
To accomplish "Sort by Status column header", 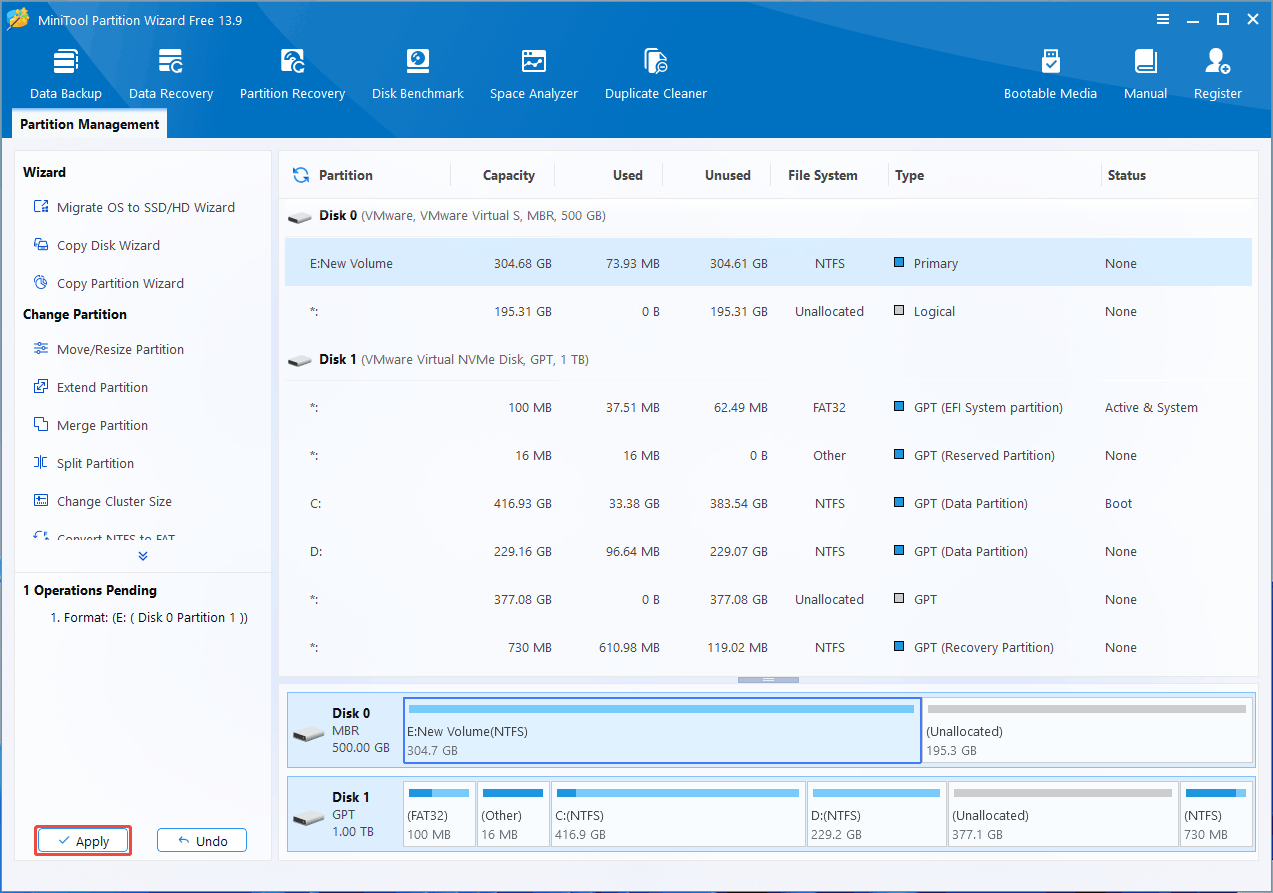I will tap(1126, 175).
